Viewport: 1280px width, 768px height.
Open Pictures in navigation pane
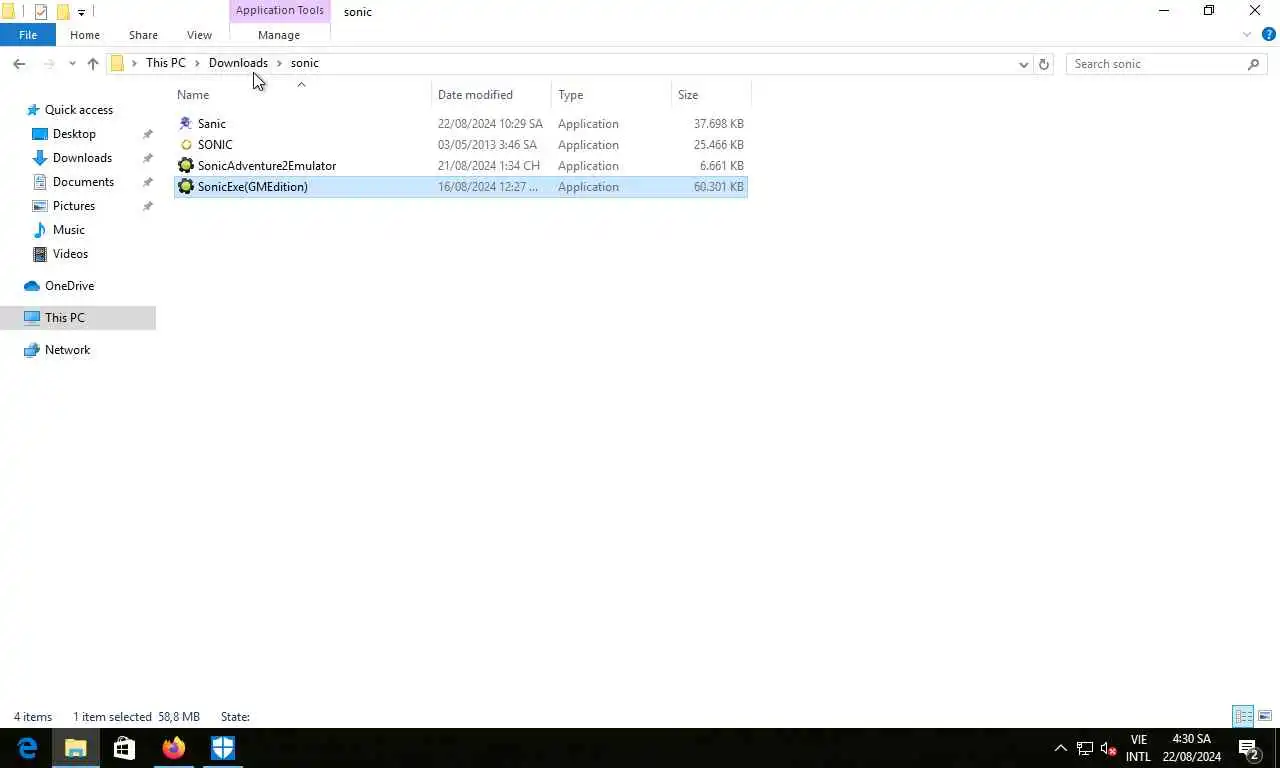point(74,206)
